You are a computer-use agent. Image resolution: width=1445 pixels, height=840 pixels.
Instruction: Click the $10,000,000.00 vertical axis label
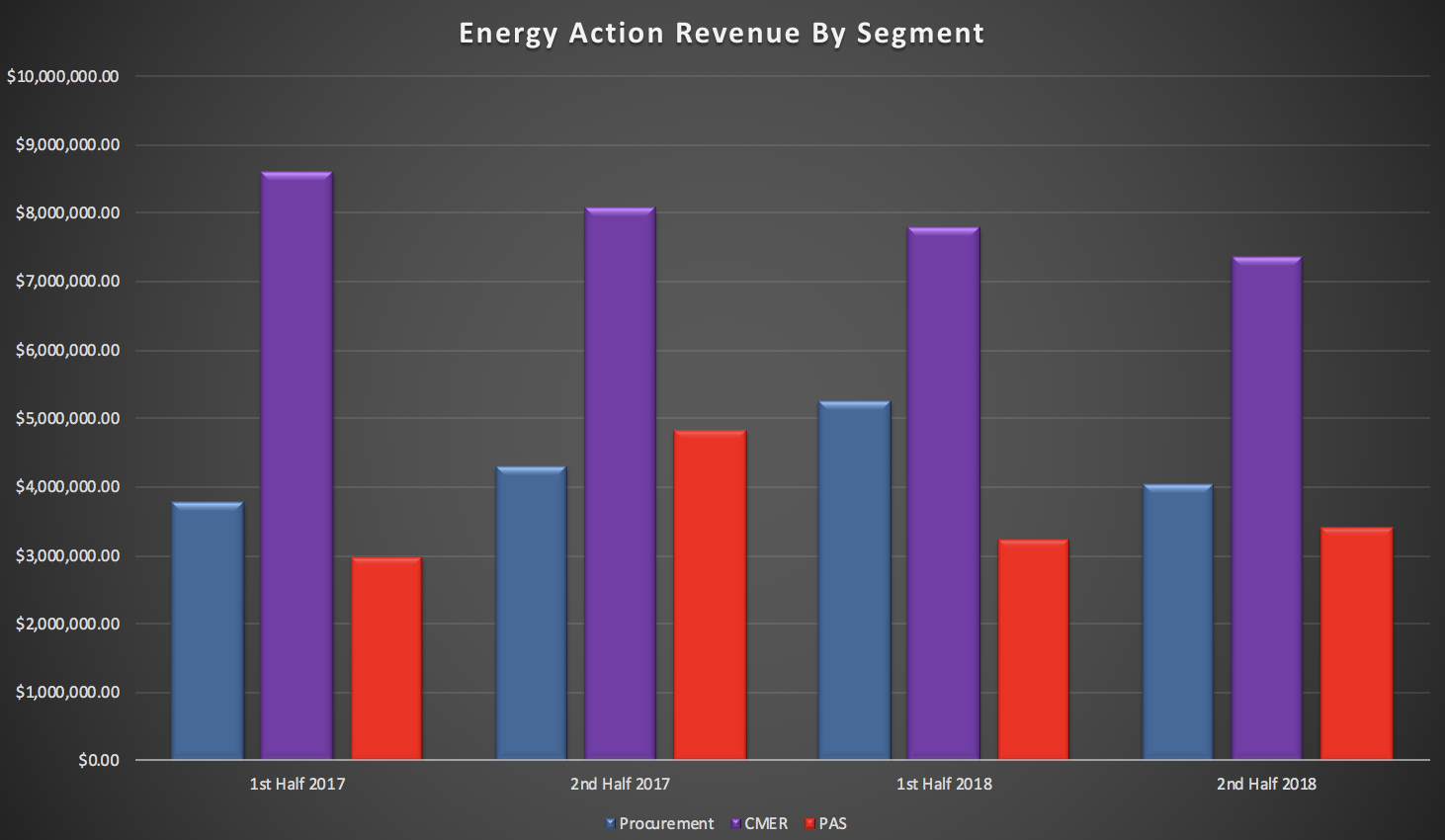[x=63, y=76]
